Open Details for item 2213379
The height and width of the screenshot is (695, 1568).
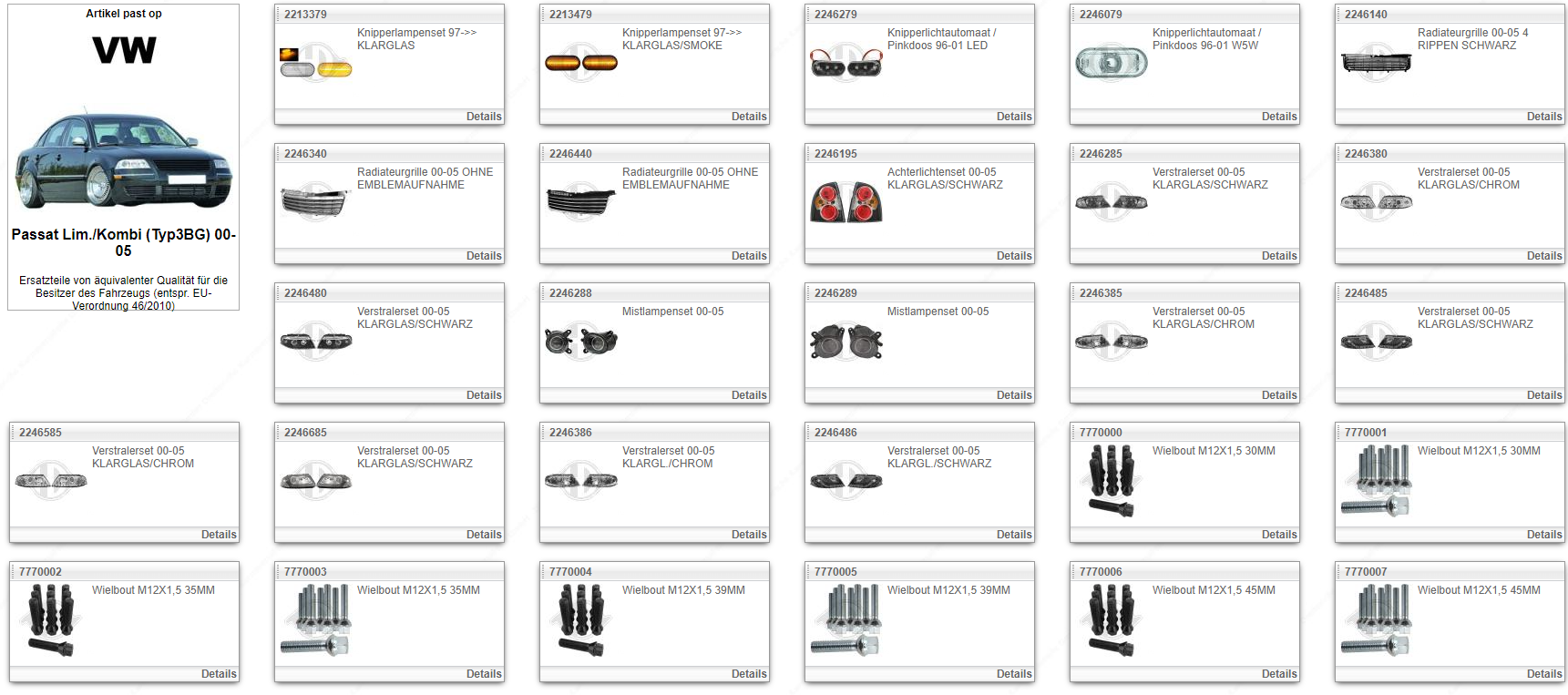coord(483,117)
